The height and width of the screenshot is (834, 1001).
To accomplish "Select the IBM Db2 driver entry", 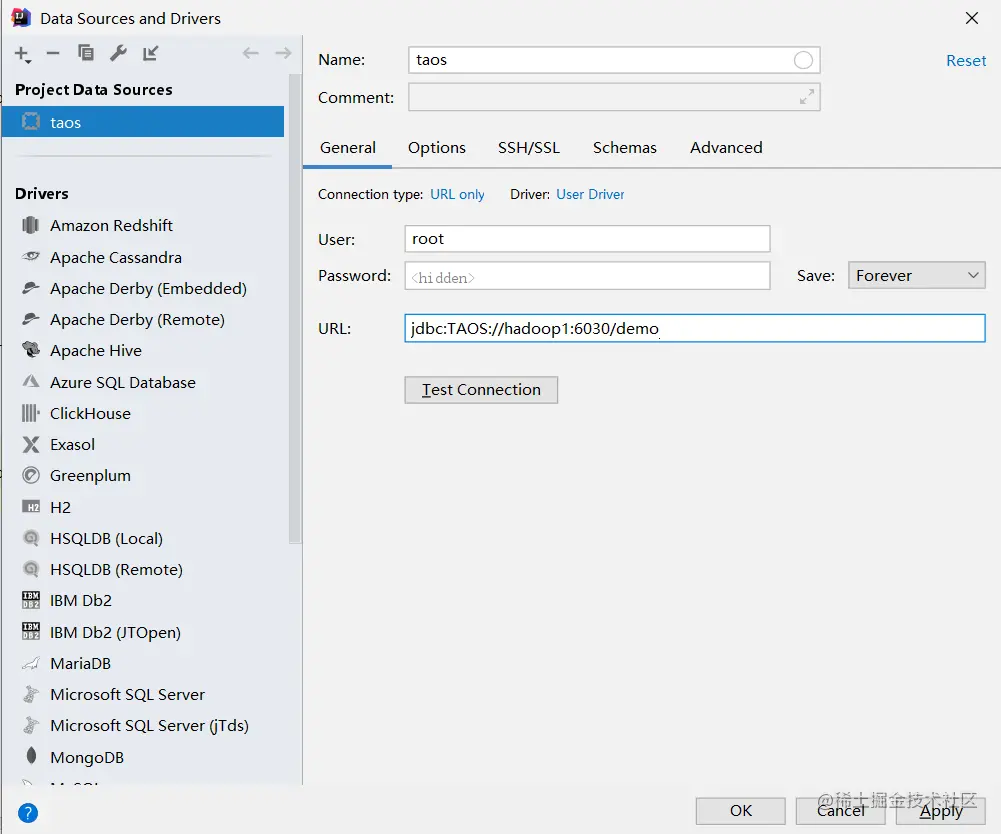I will [80, 600].
